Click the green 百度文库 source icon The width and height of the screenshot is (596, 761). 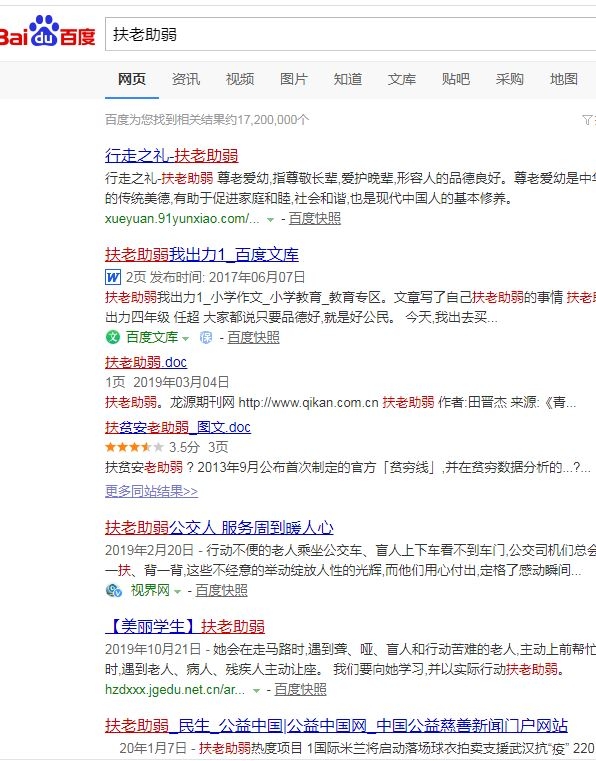[113, 337]
